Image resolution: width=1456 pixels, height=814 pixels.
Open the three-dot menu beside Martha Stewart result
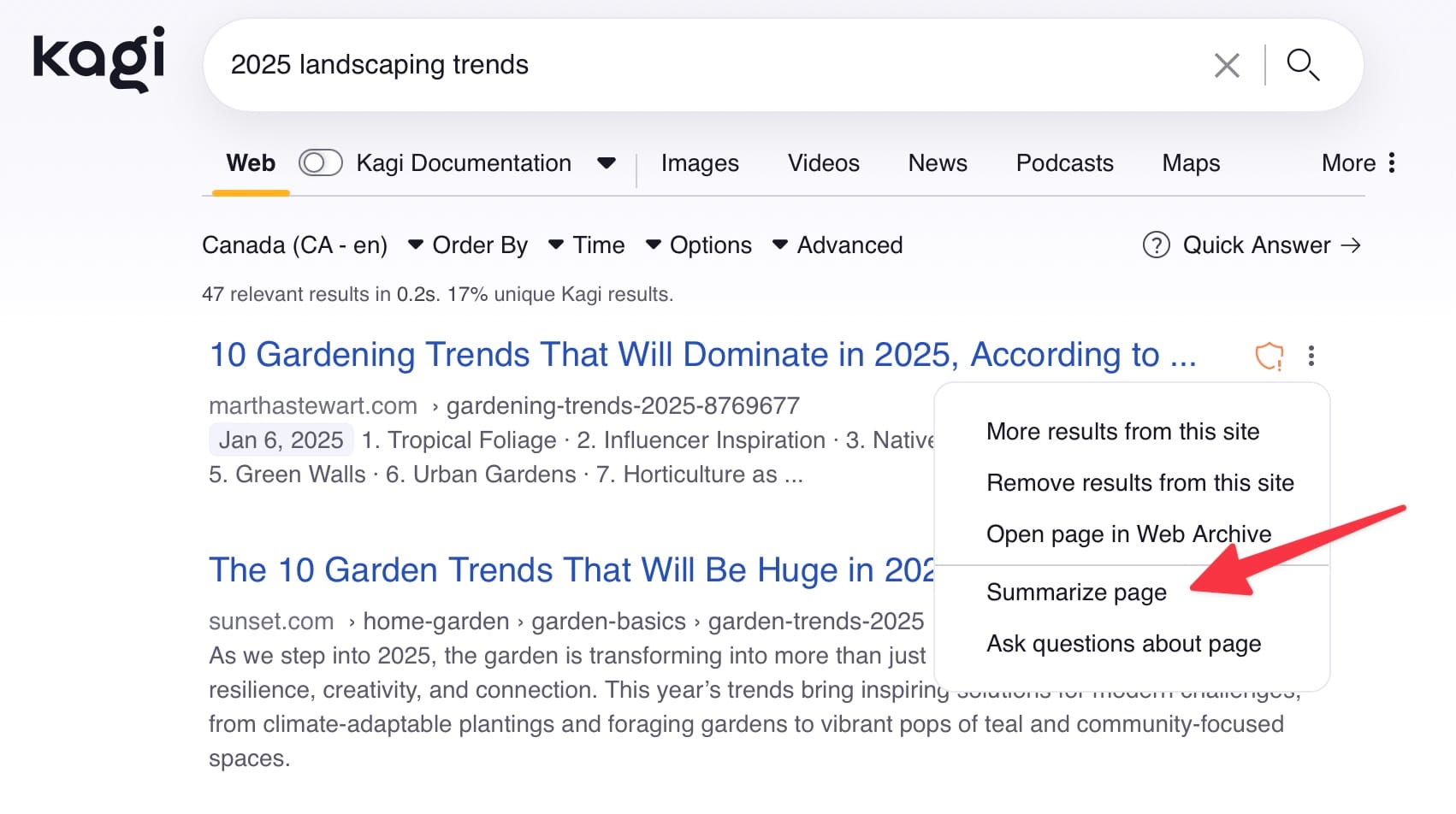coord(1311,356)
